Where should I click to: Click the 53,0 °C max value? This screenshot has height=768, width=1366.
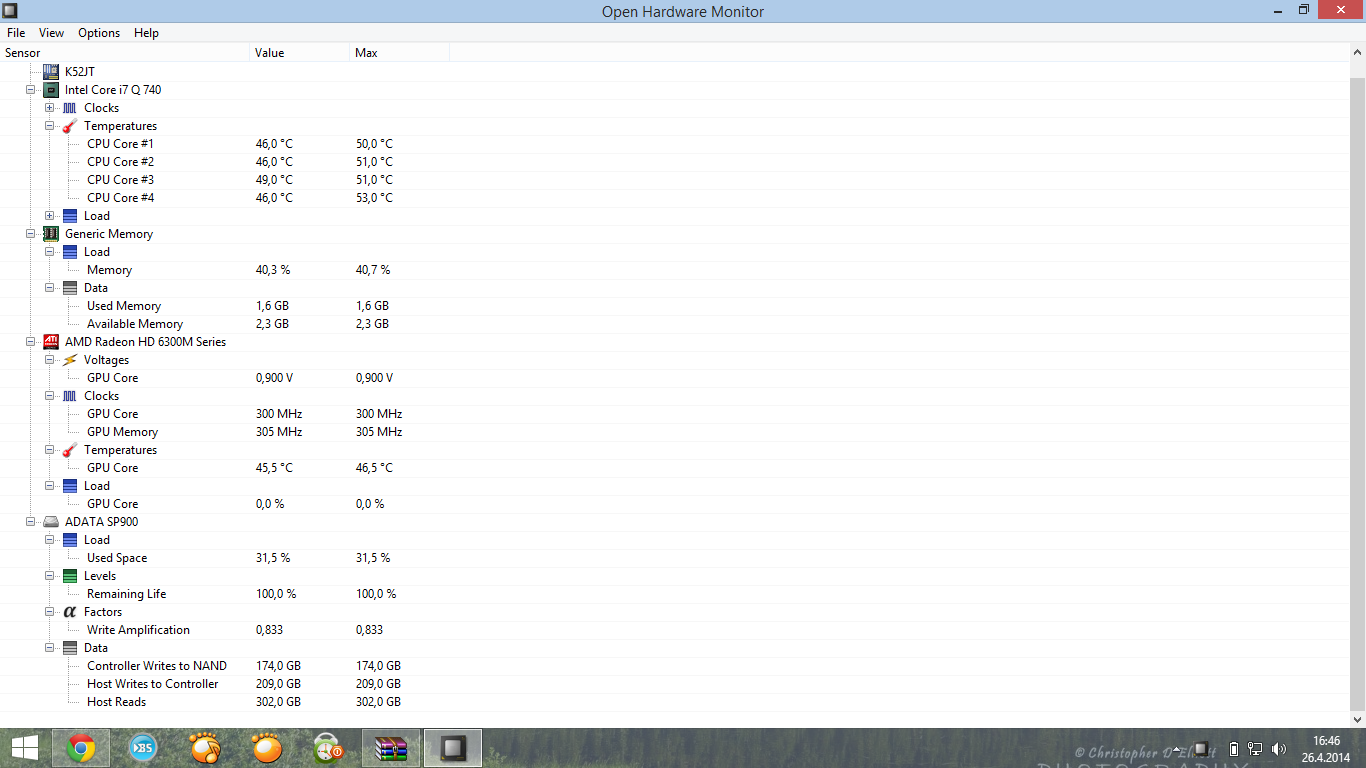tap(374, 198)
